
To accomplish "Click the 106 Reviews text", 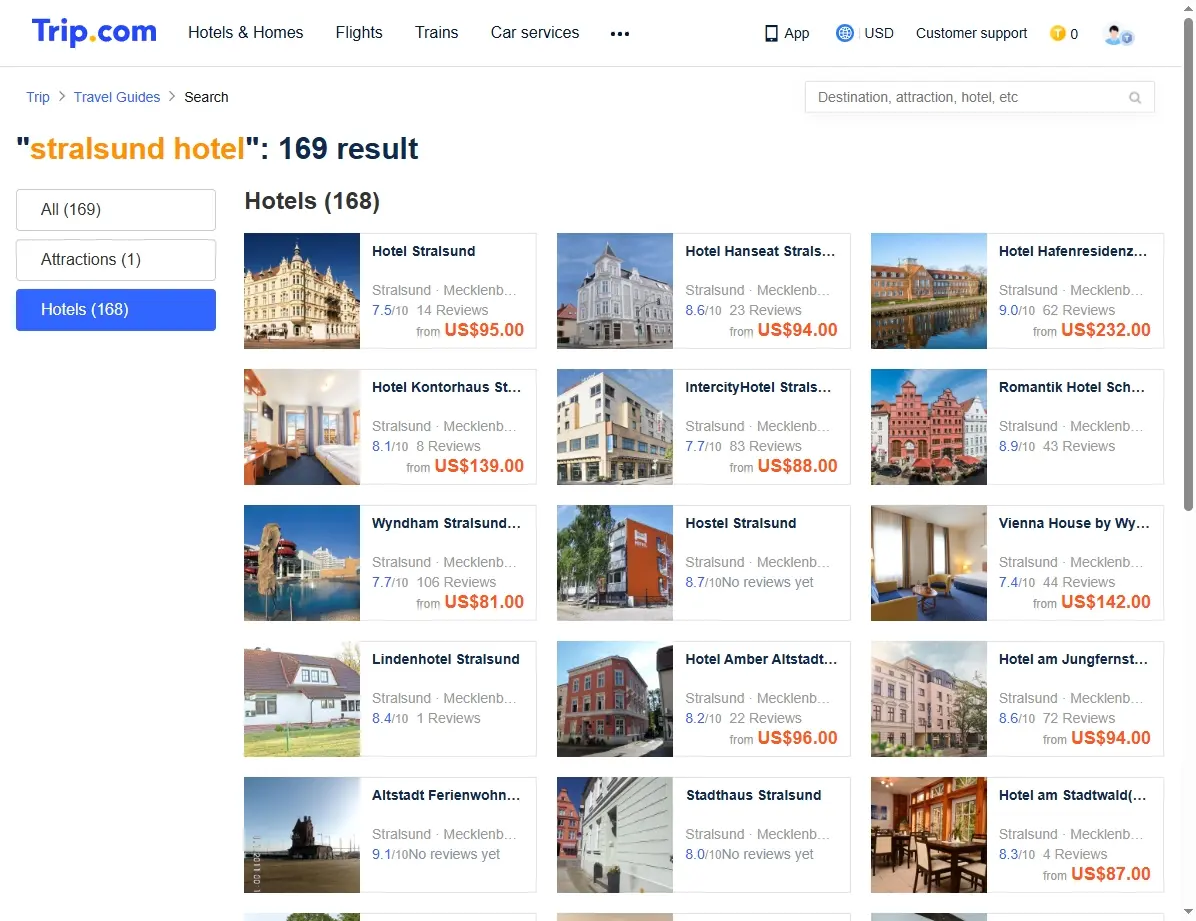I will tap(456, 582).
